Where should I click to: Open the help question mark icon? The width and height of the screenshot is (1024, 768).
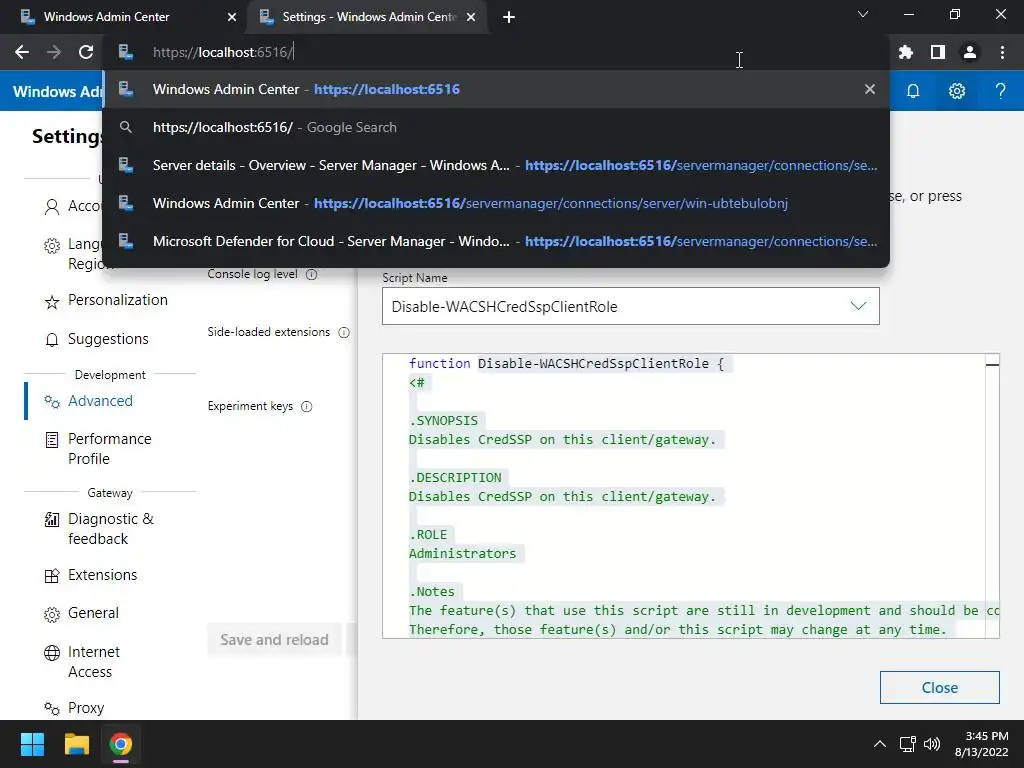[1000, 91]
